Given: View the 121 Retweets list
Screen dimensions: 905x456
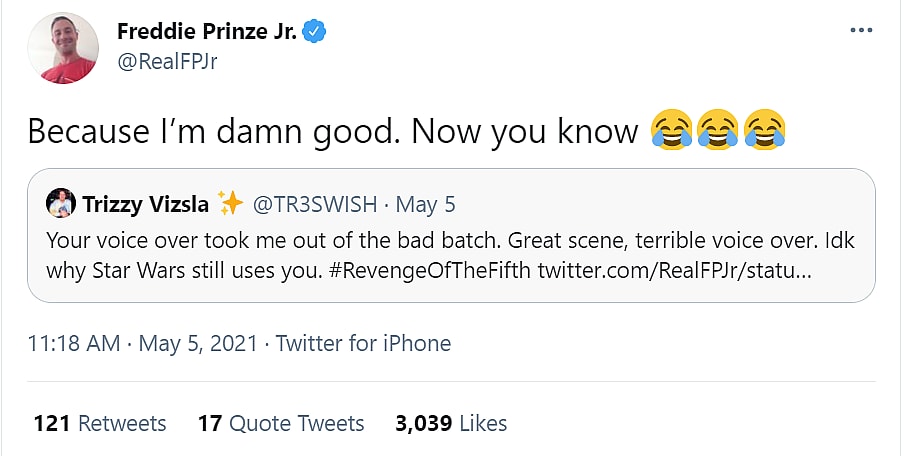Looking at the screenshot, I should (x=100, y=423).
